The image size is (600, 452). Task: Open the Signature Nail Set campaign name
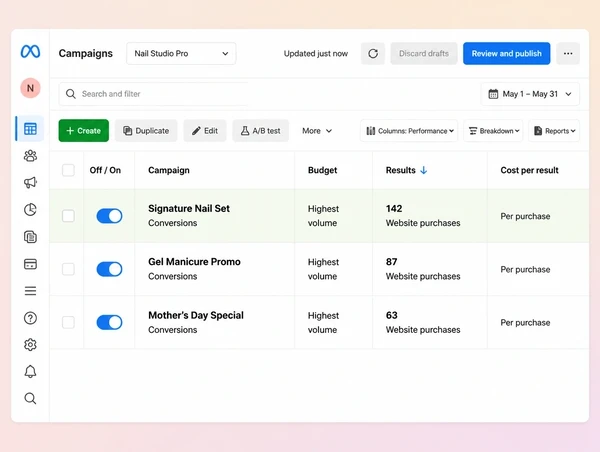coord(189,209)
